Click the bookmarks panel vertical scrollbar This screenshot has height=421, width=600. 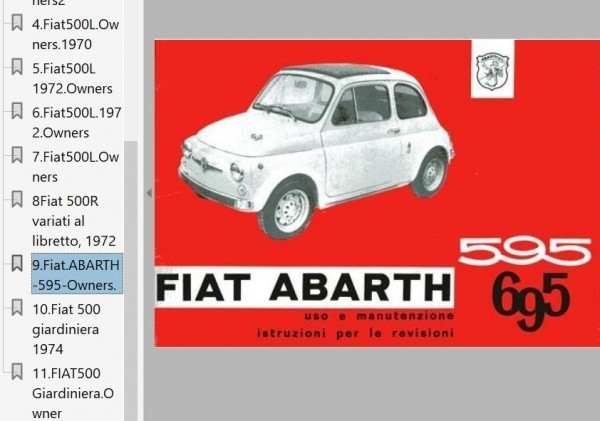pyautogui.click(x=131, y=281)
